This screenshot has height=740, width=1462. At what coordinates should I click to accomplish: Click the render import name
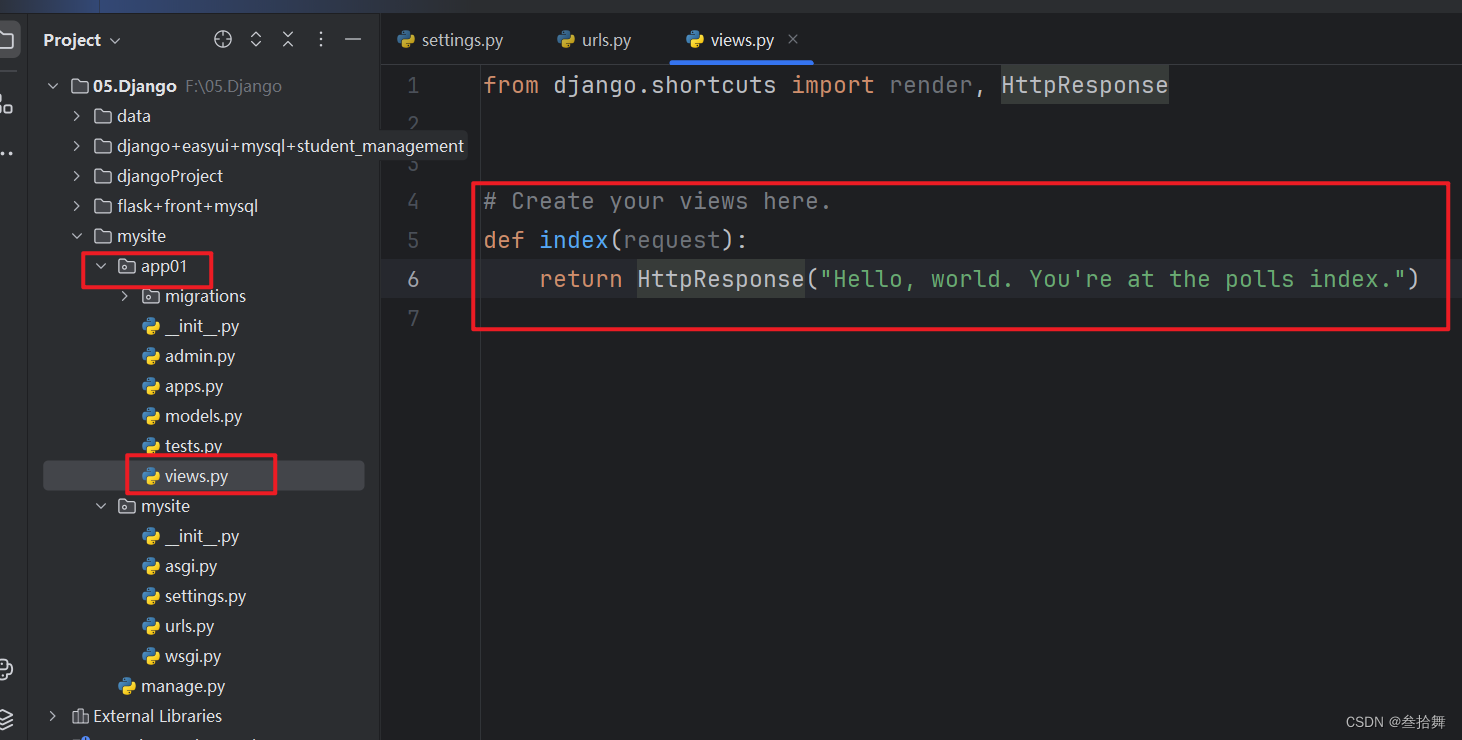[x=929, y=86]
